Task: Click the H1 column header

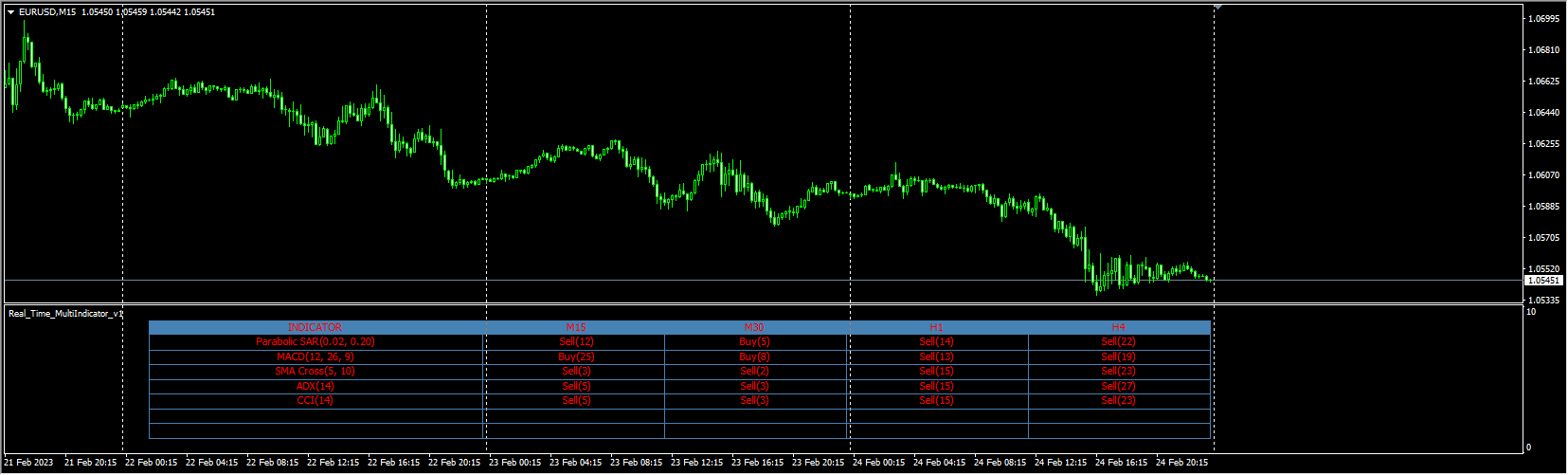Action: click(937, 327)
